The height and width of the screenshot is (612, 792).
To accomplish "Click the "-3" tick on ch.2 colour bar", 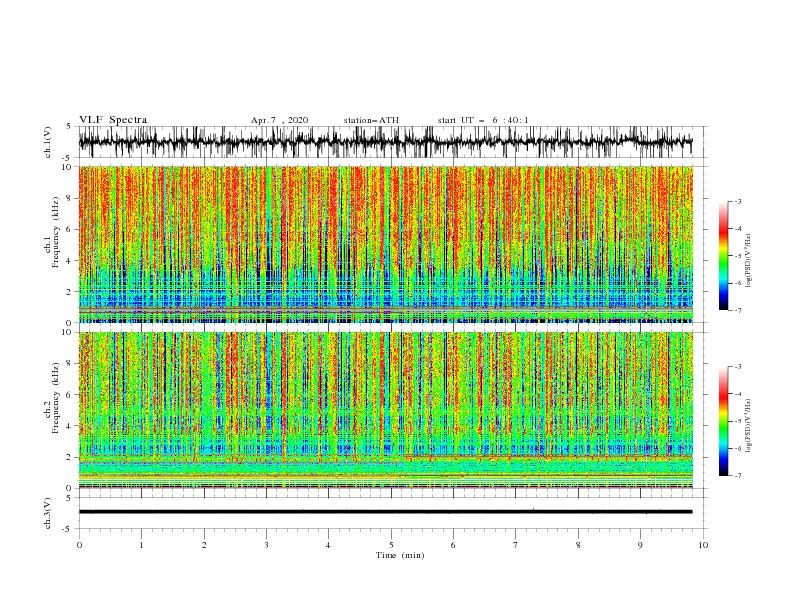I will tap(737, 367).
